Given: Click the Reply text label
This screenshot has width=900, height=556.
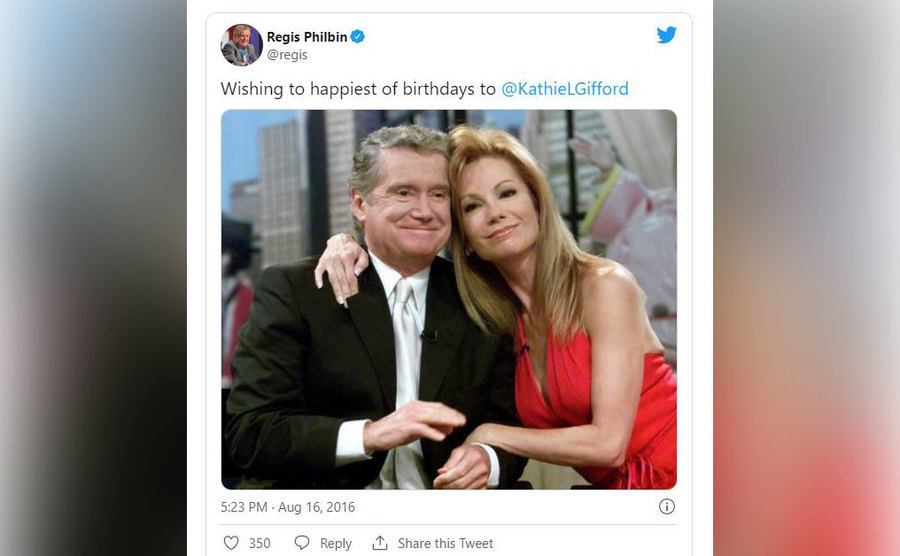Looking at the screenshot, I should click(336, 543).
